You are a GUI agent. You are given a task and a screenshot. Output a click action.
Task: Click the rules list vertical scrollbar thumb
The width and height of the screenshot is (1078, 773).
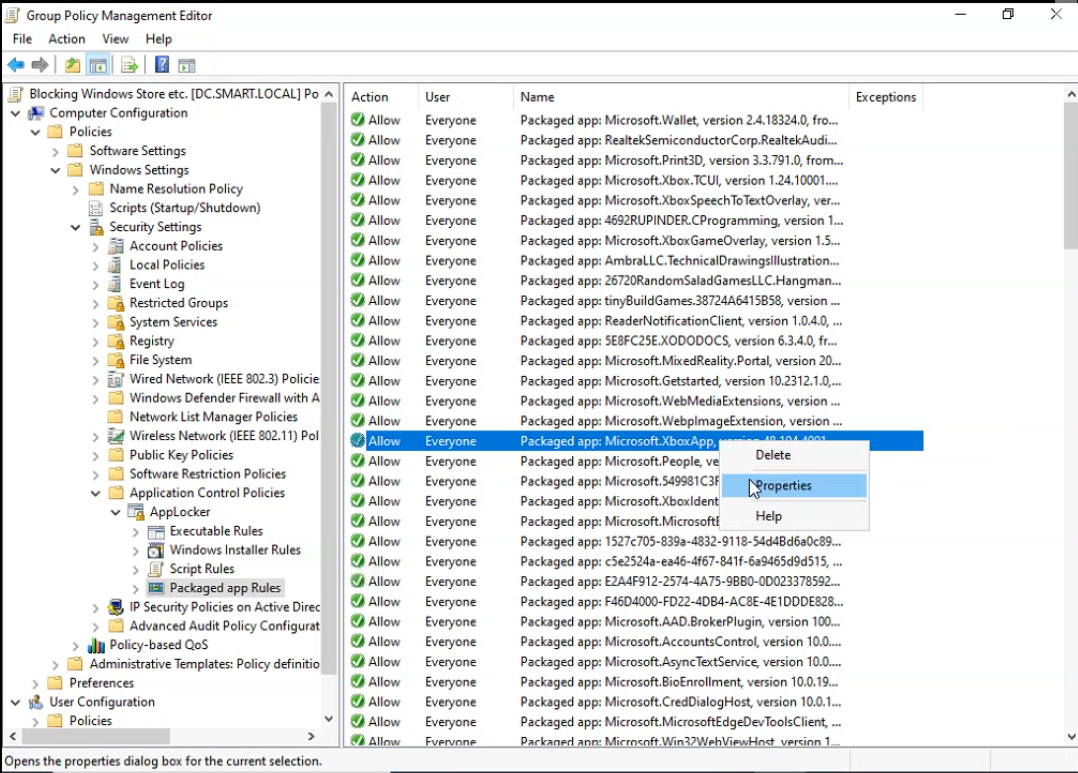pos(1071,175)
